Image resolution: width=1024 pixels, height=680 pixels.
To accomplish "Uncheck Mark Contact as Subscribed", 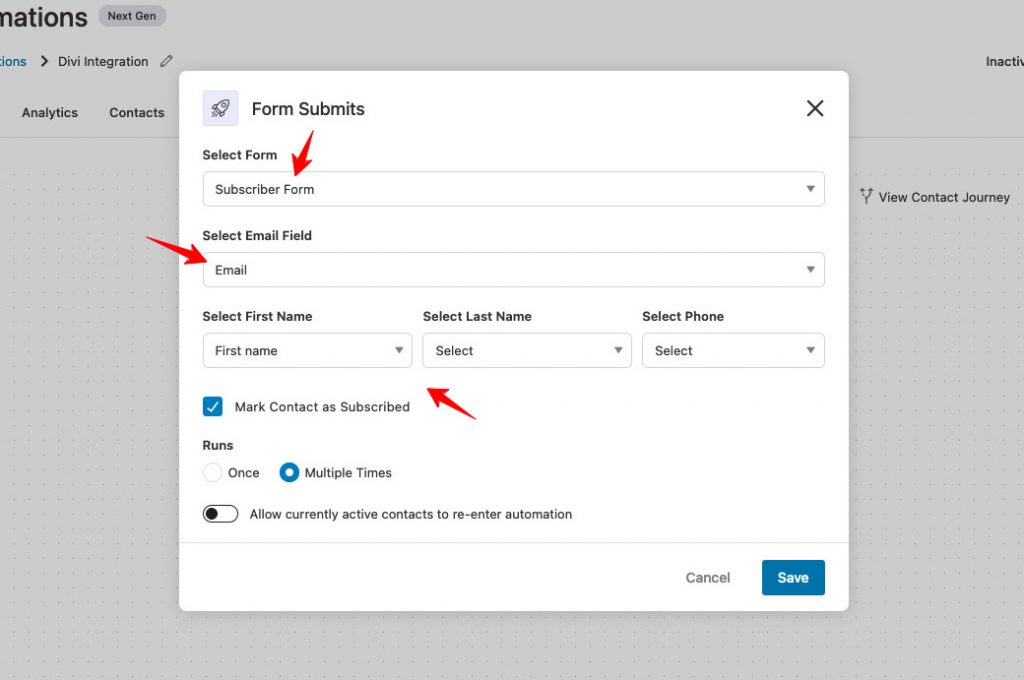I will pos(213,406).
